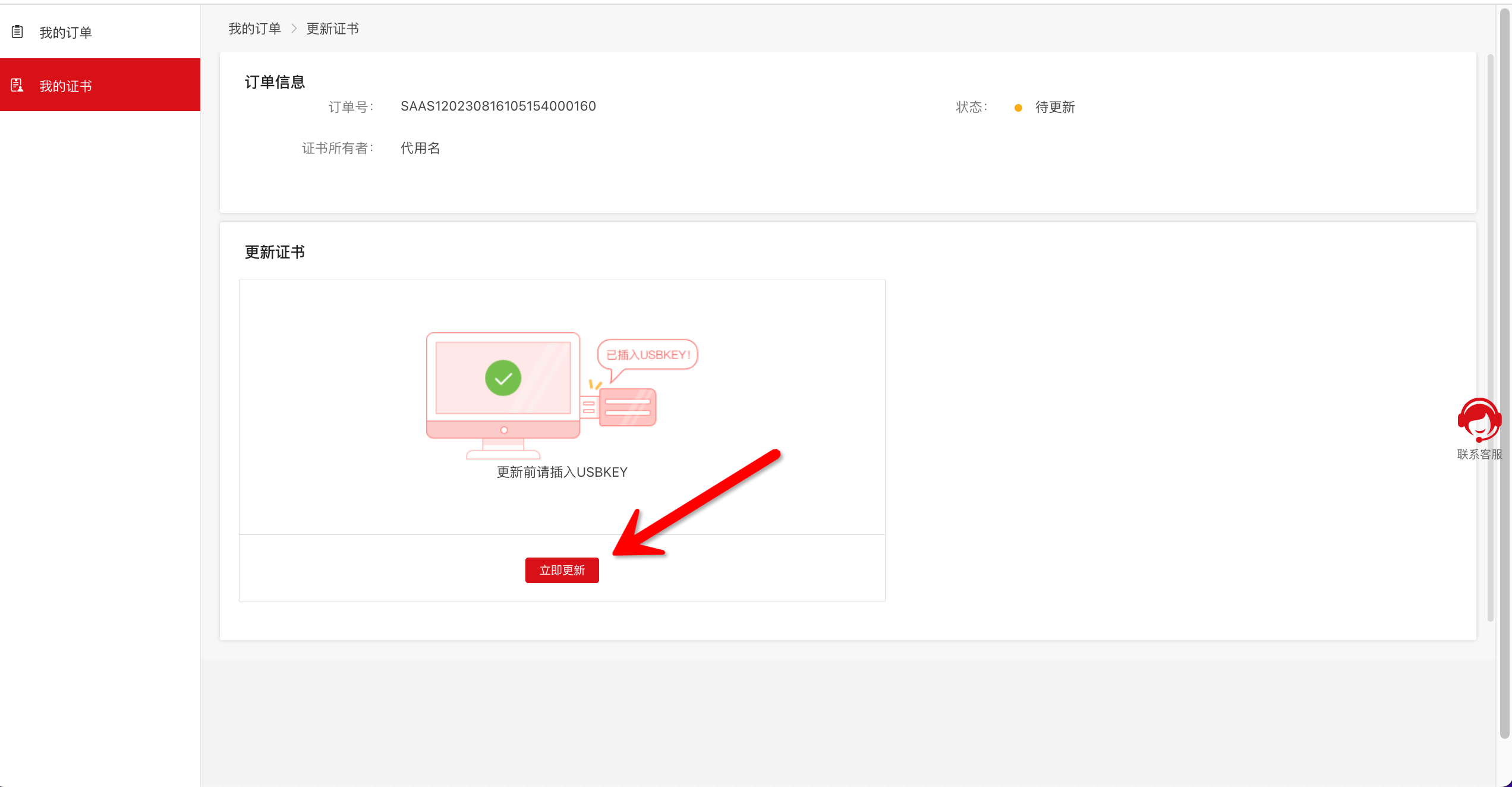Click the order number SAAS120230816105154000160
The height and width of the screenshot is (787, 1512).
click(498, 106)
